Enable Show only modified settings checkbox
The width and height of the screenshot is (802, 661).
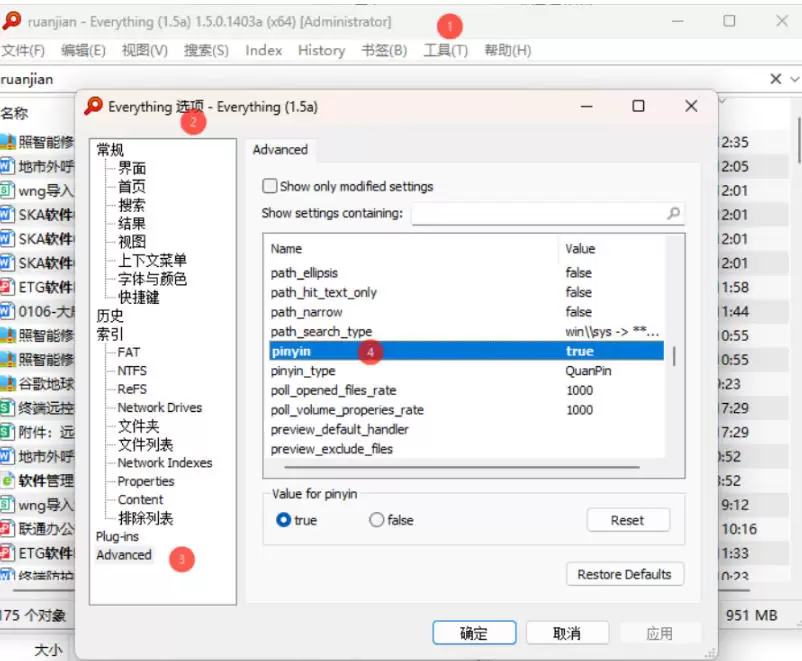pos(270,186)
